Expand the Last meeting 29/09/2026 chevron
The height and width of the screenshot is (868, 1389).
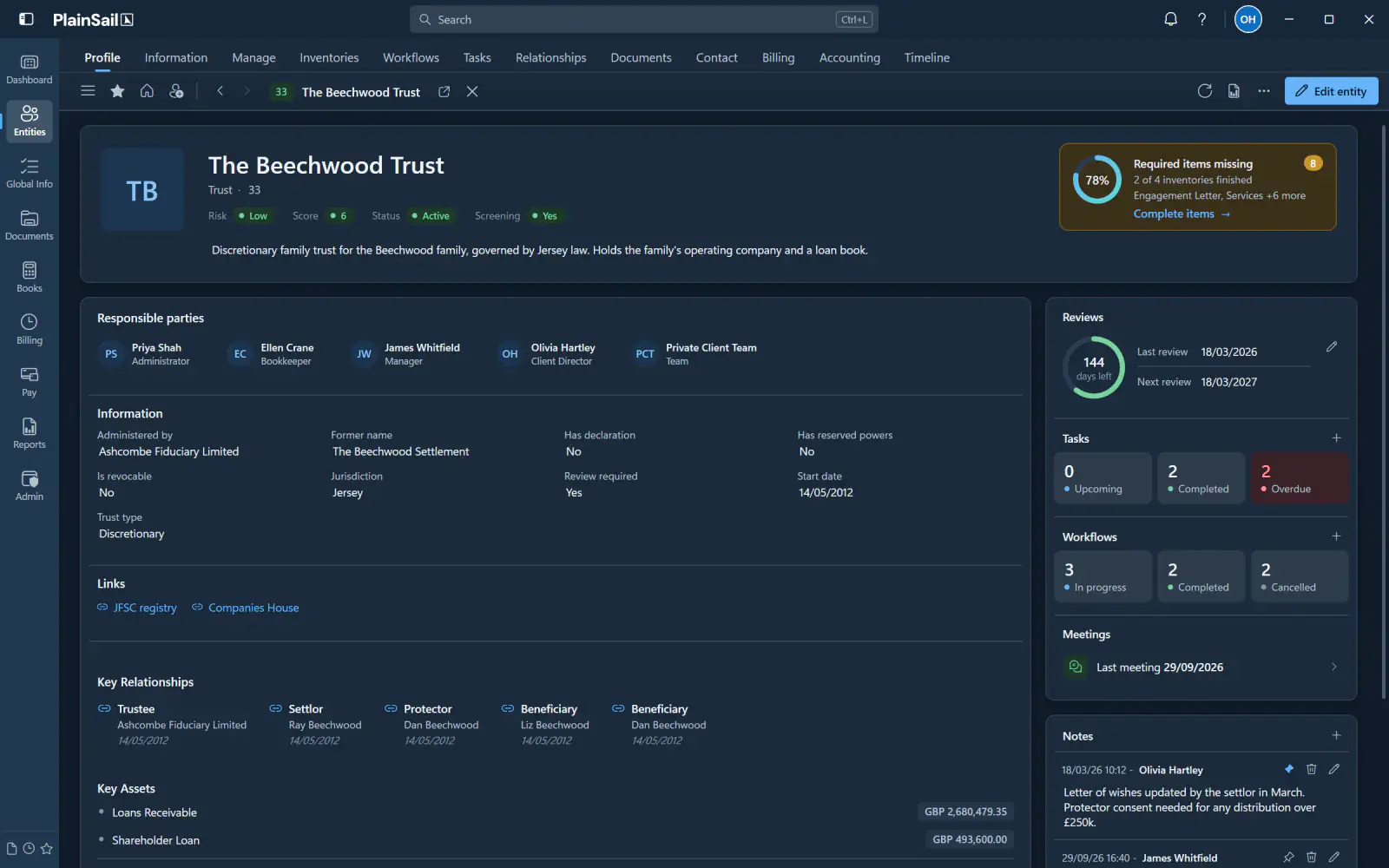1333,667
